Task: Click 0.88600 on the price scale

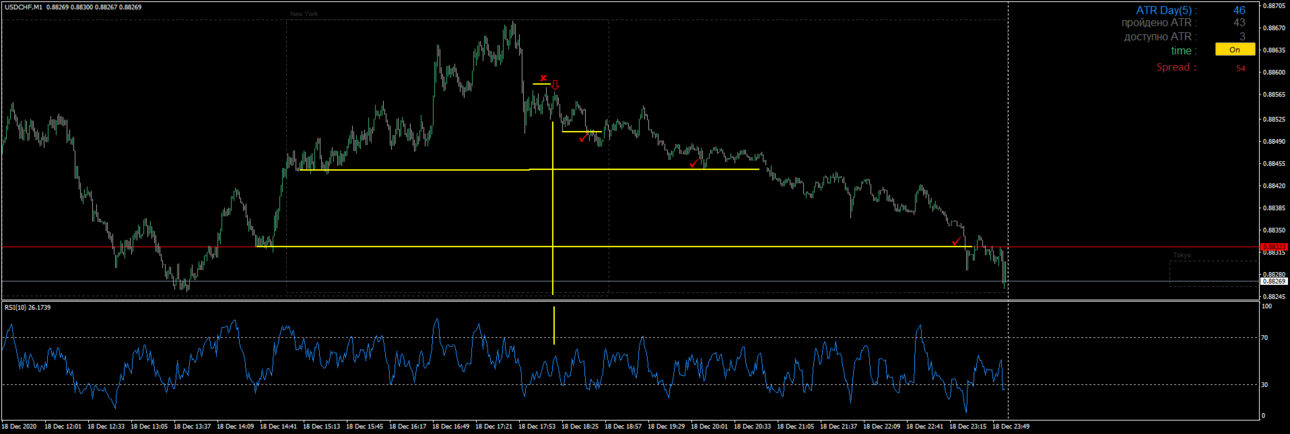Action: click(x=1274, y=72)
